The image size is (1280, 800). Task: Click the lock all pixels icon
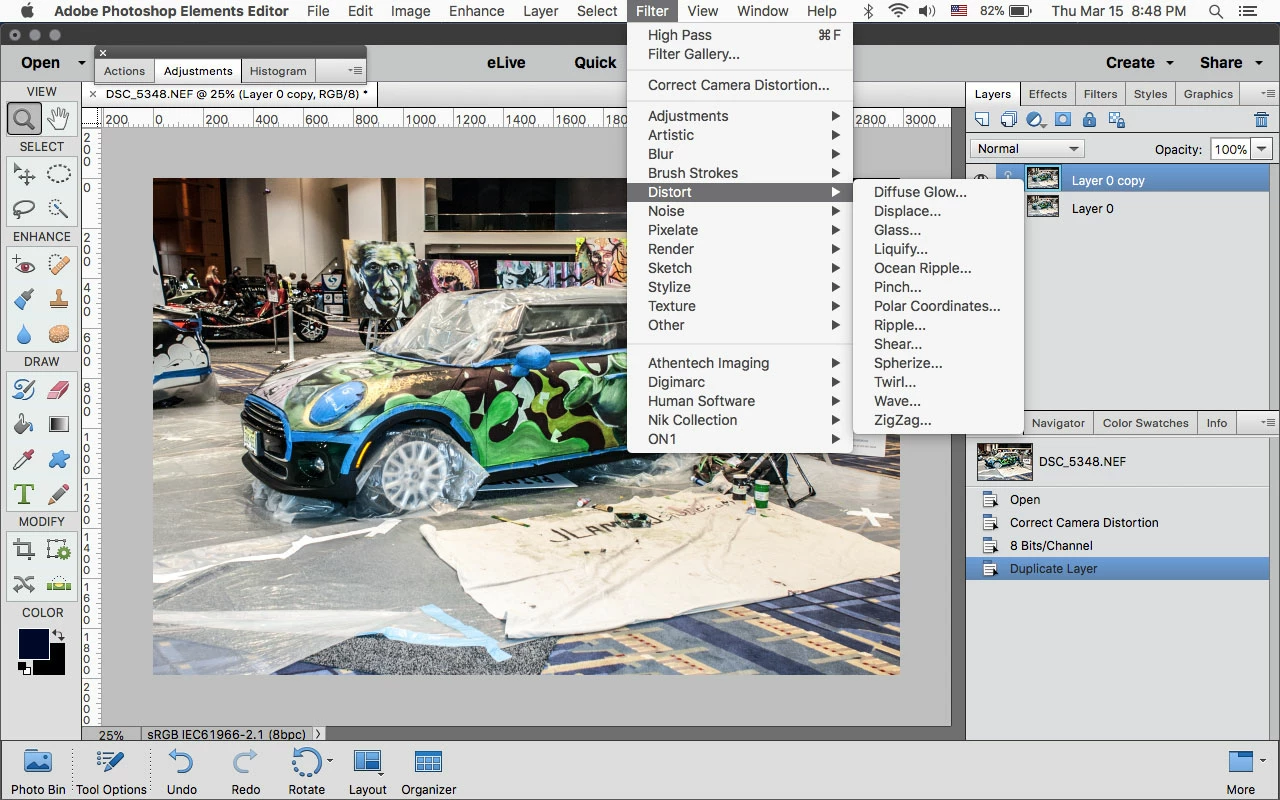pos(1089,120)
